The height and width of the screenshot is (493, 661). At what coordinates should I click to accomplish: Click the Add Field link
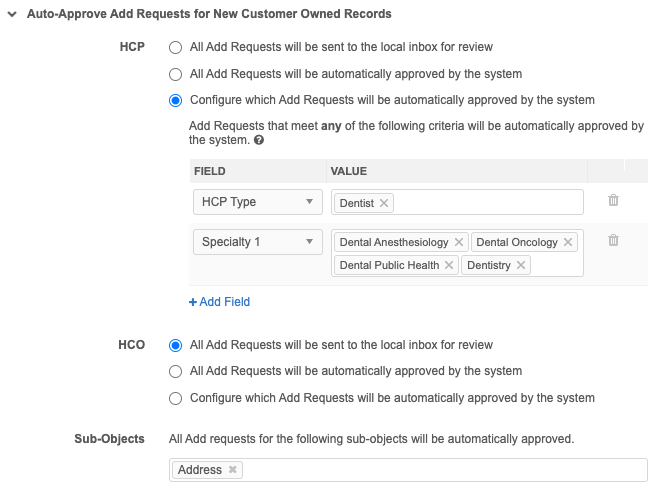[219, 301]
